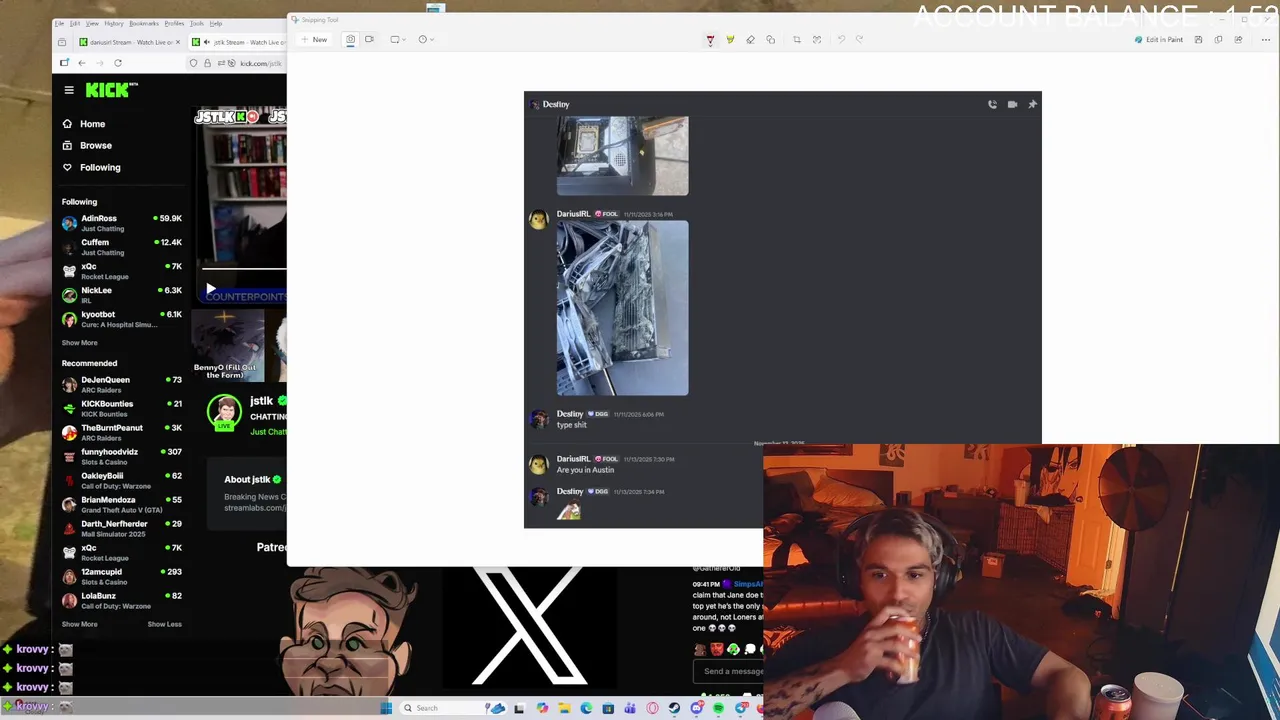Select the Snip camera mode icon

tap(350, 40)
